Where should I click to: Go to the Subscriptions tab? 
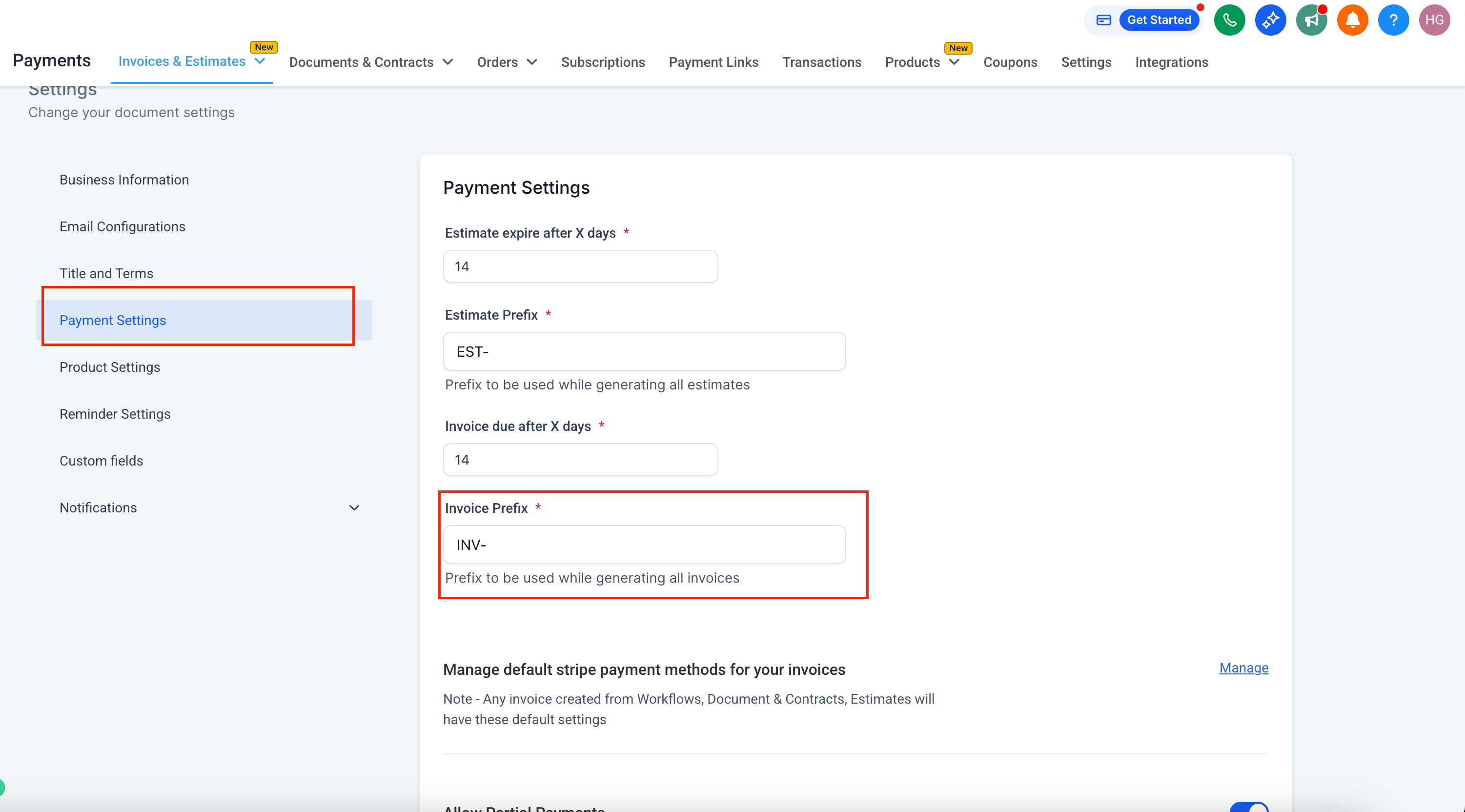pyautogui.click(x=603, y=62)
